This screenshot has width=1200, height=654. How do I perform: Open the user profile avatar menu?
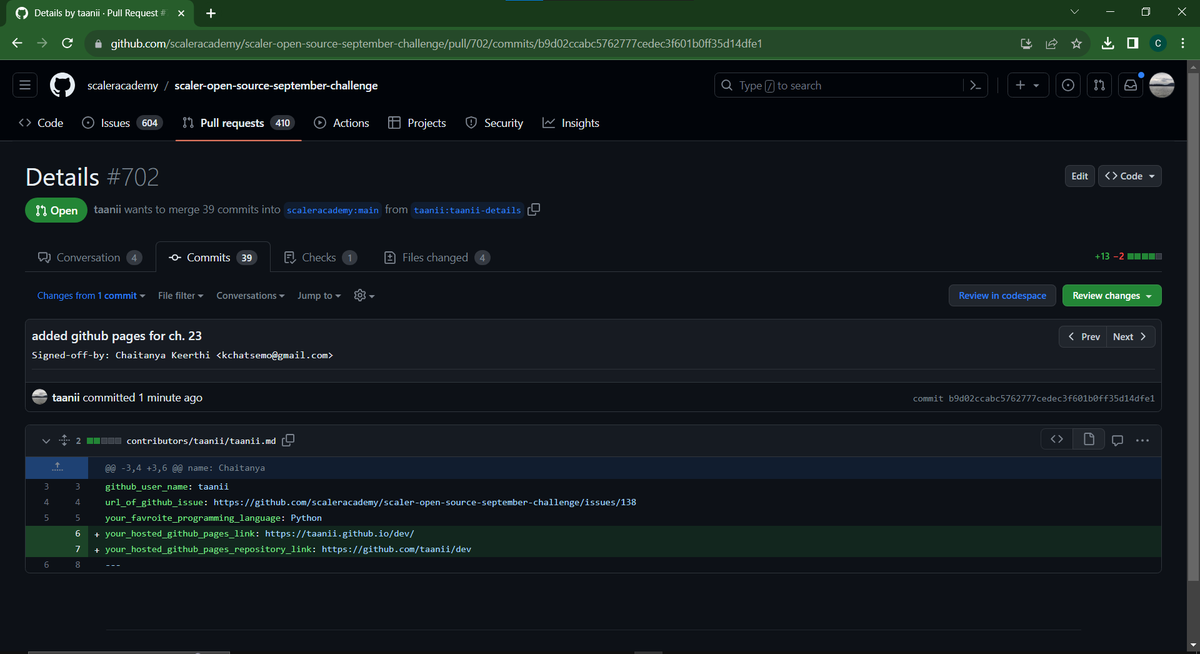pyautogui.click(x=1161, y=86)
